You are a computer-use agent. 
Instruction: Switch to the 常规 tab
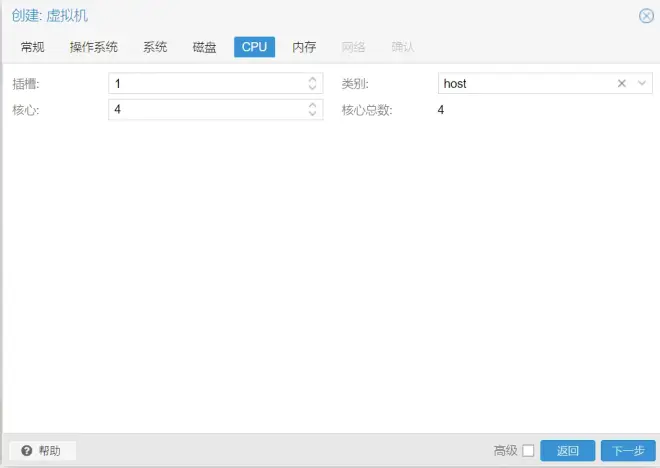(32, 47)
